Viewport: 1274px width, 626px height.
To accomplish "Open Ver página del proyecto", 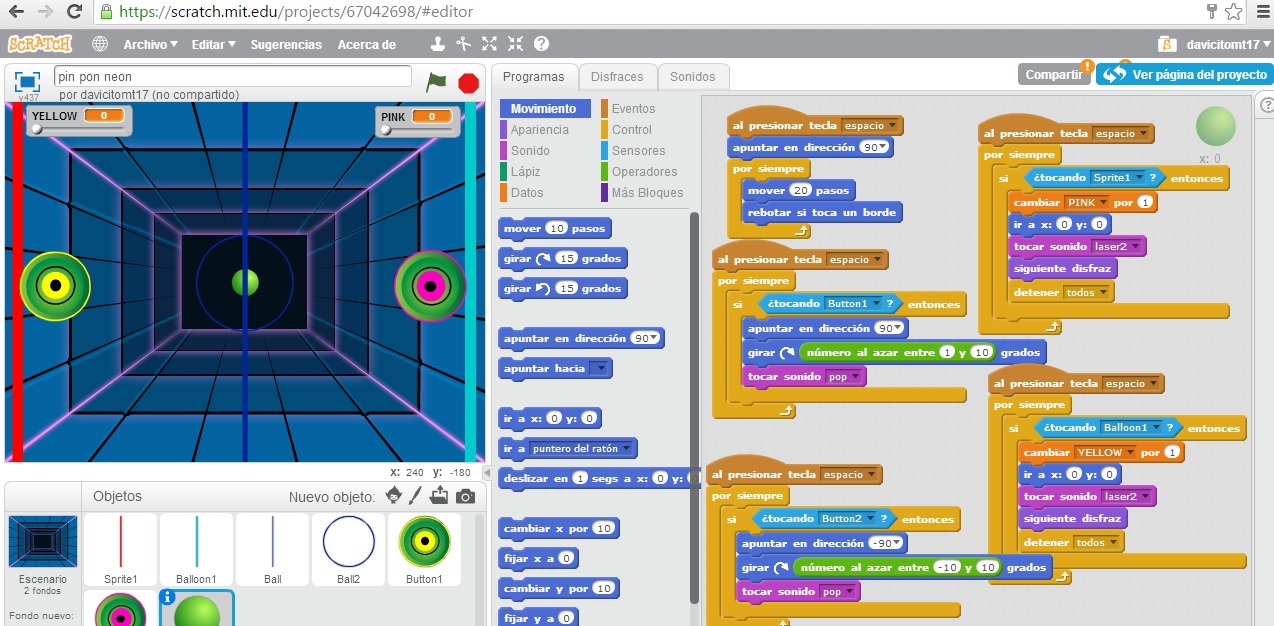I will point(1183,73).
